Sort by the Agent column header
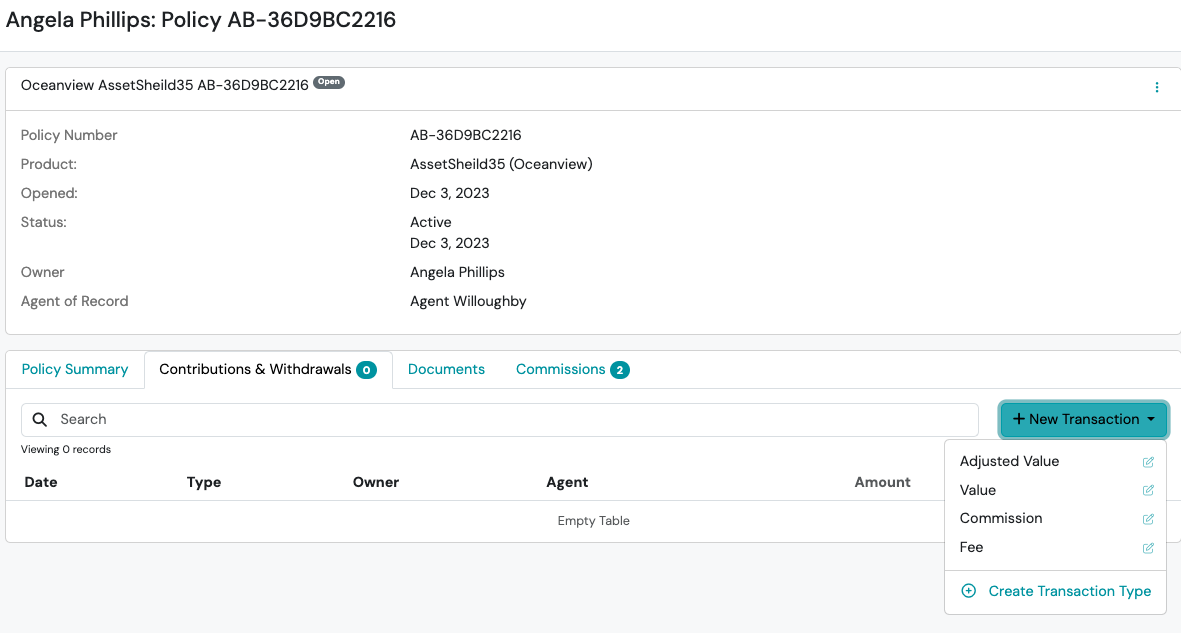 567,482
